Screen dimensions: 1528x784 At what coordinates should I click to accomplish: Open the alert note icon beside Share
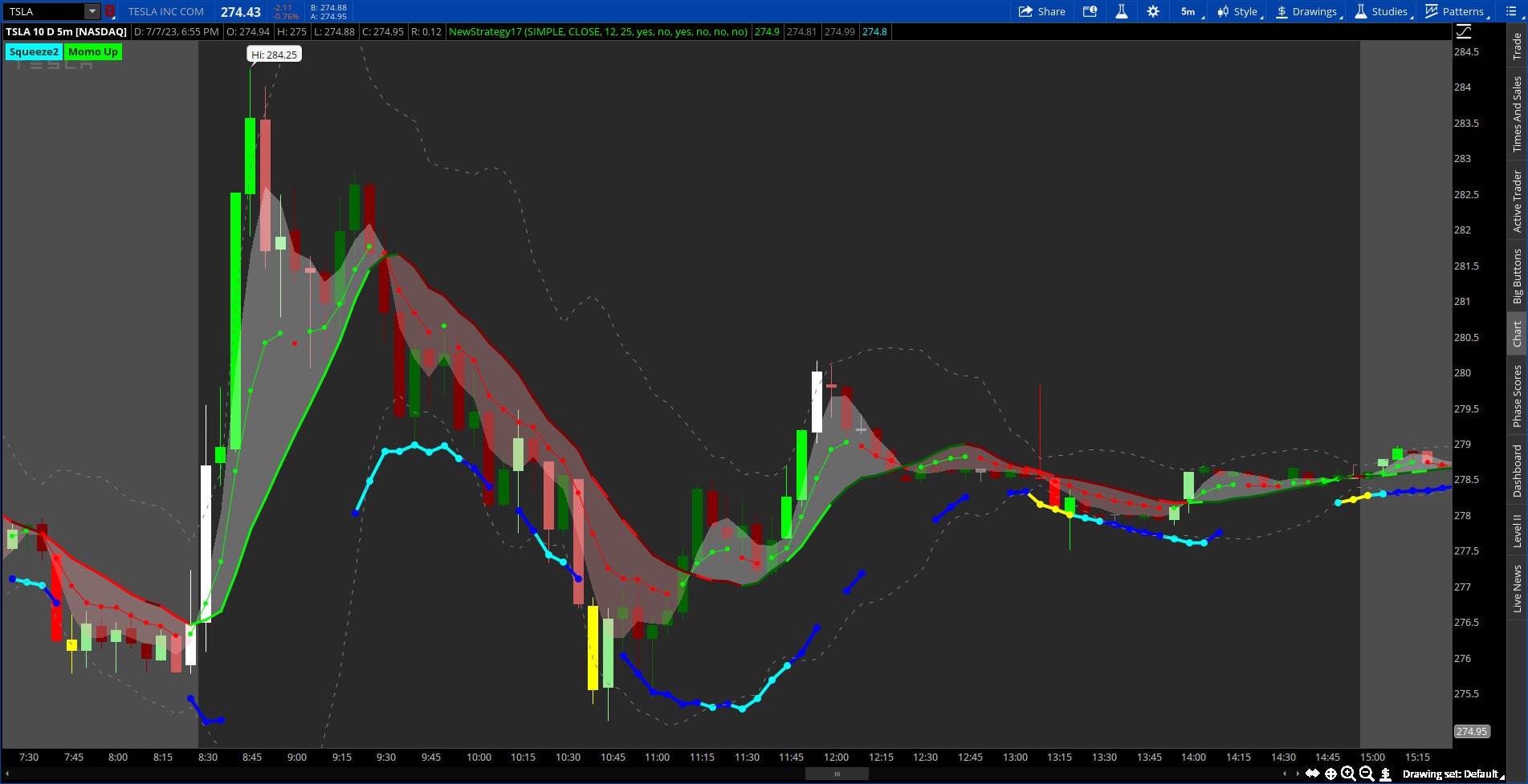1090,11
